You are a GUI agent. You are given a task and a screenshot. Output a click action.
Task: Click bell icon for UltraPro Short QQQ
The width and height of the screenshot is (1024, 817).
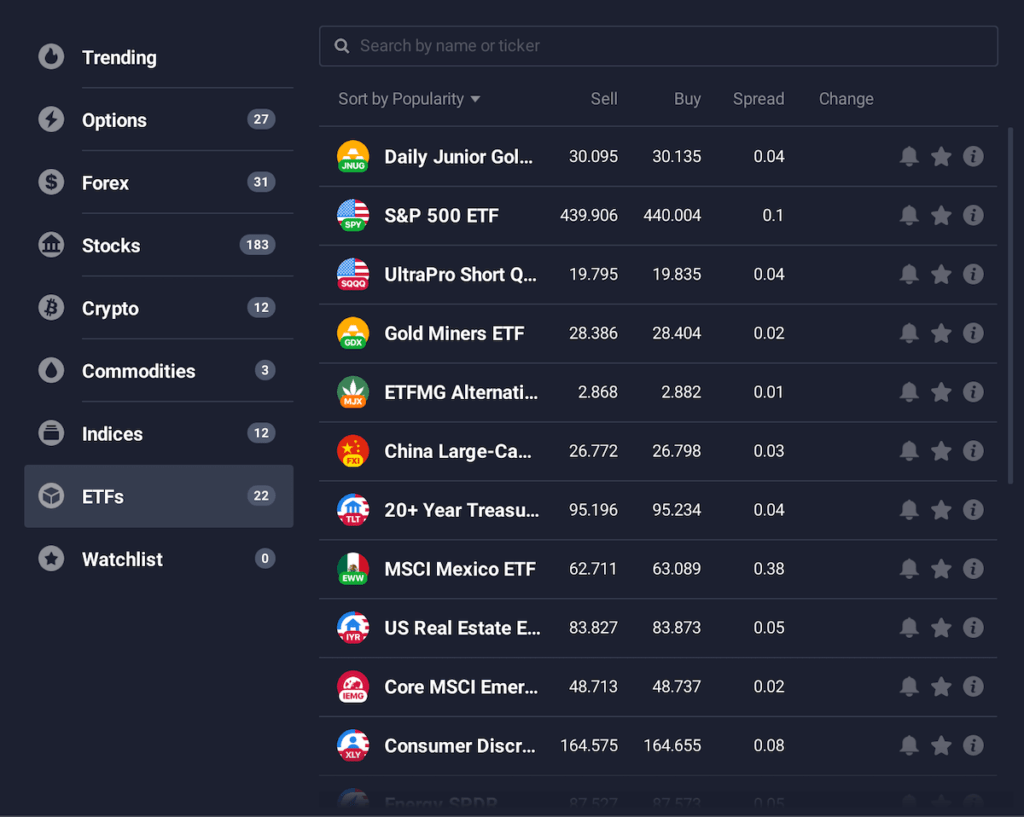(909, 274)
